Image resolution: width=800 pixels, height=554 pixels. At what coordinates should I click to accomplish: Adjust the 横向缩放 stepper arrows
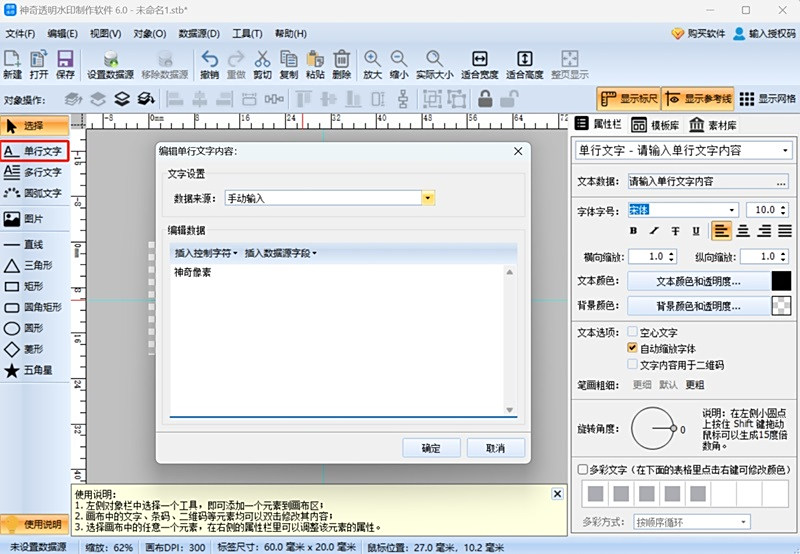click(672, 257)
